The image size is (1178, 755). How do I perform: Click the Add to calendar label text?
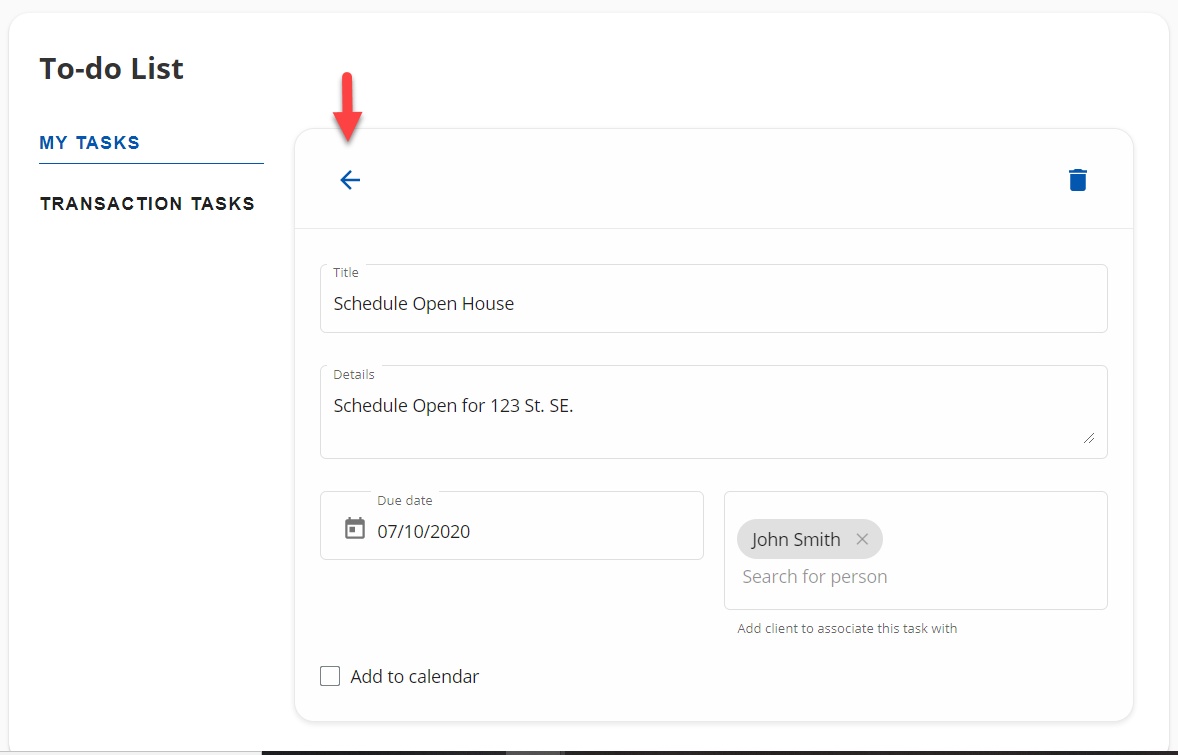[414, 677]
